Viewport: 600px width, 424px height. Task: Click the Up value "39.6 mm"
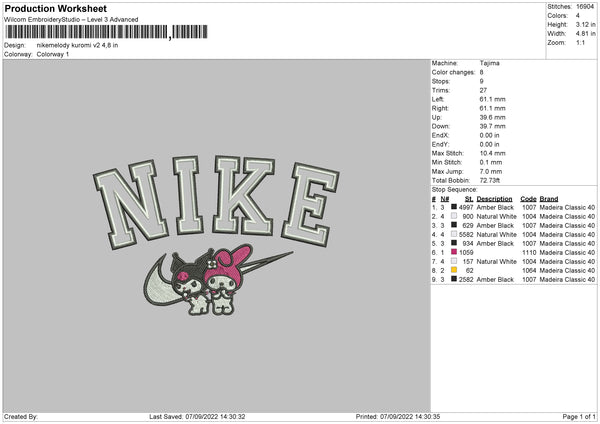point(492,117)
